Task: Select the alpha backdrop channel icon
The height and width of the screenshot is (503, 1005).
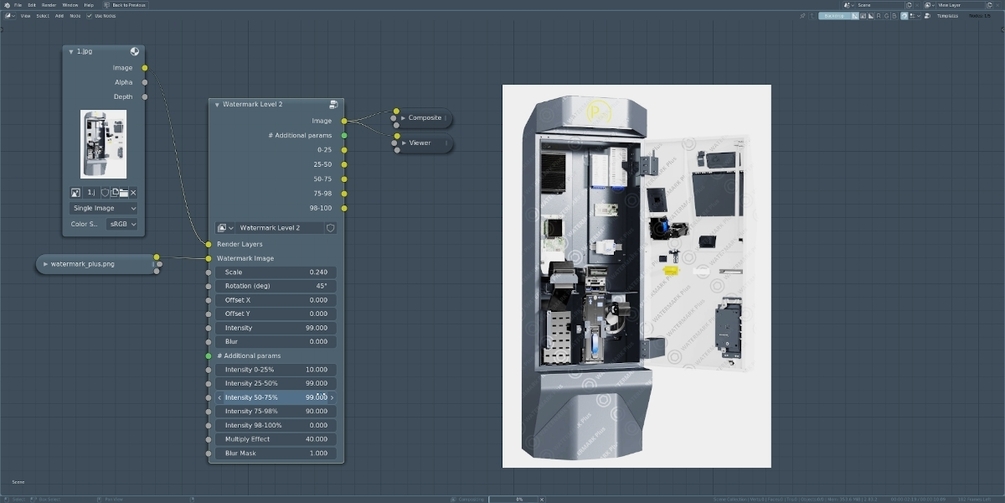Action: pos(870,16)
